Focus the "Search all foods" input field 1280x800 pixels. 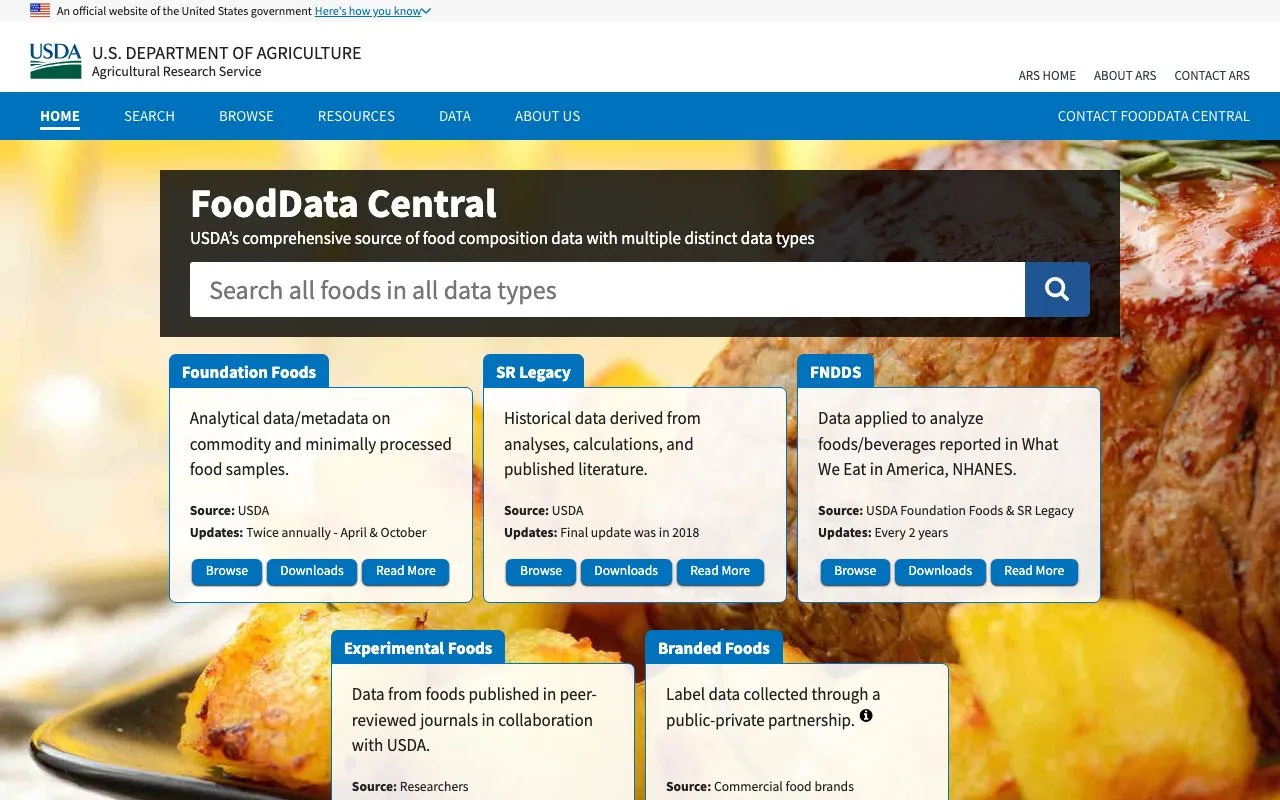[x=607, y=290]
